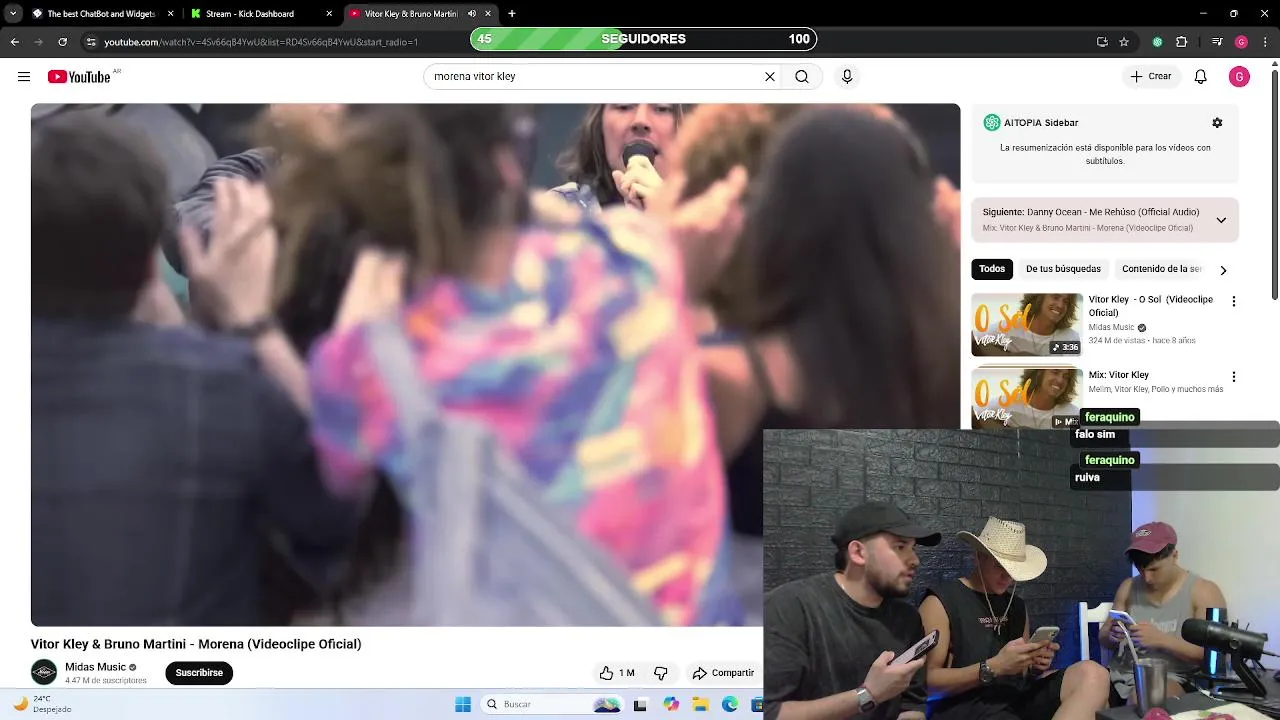The width and height of the screenshot is (1280, 720).
Task: Show more filter chips with arrow
Action: pos(1223,270)
